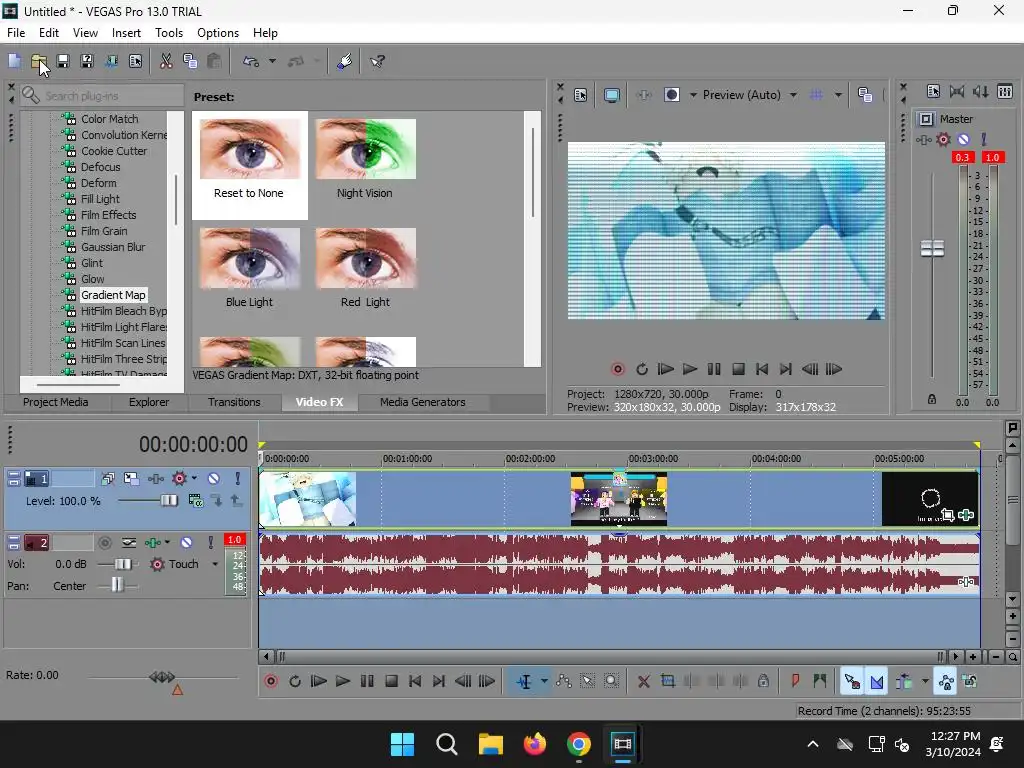Open the Options menu
Screen dimensions: 1024x768
coord(217,33)
